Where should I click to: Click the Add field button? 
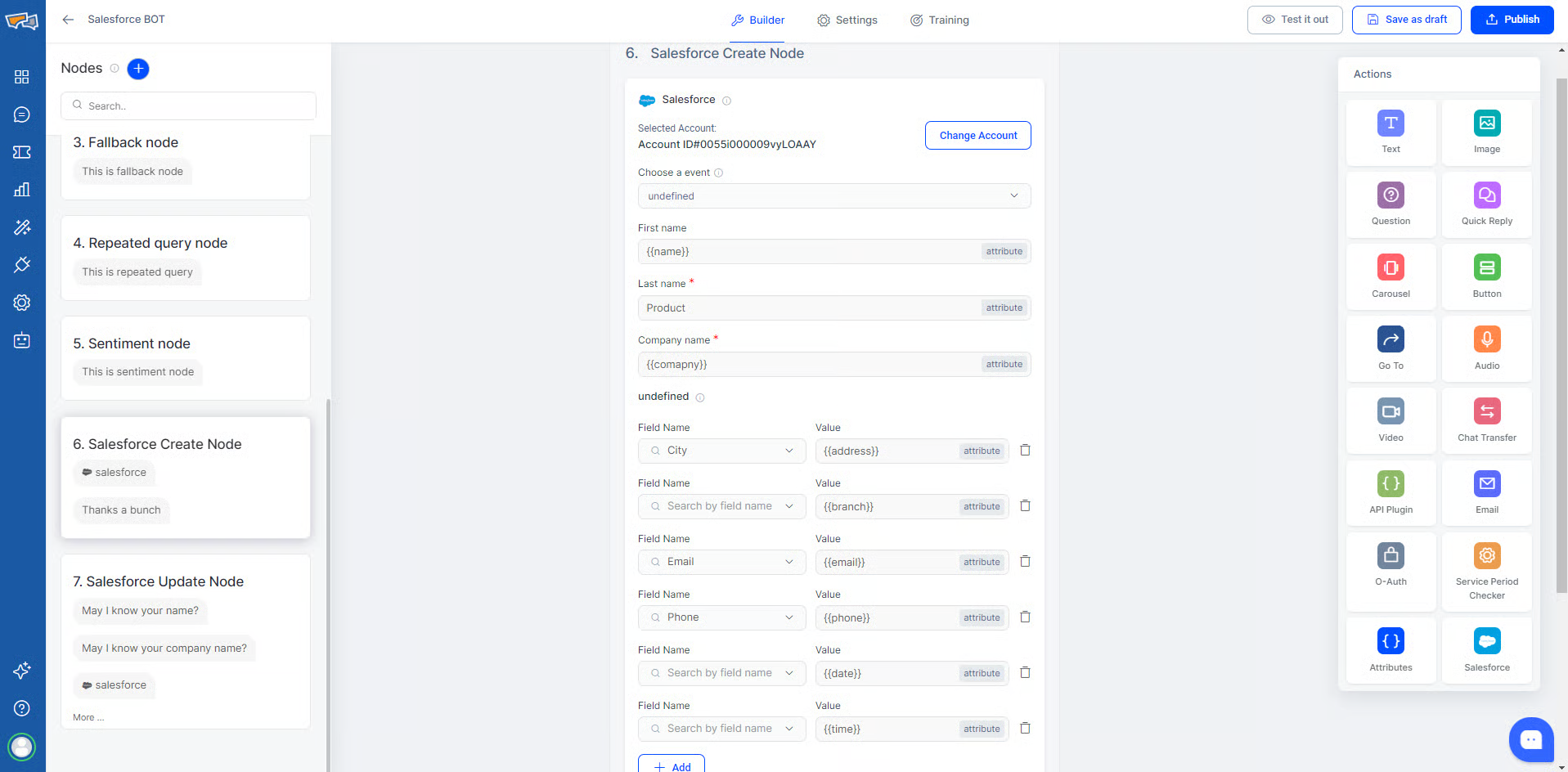(671, 765)
